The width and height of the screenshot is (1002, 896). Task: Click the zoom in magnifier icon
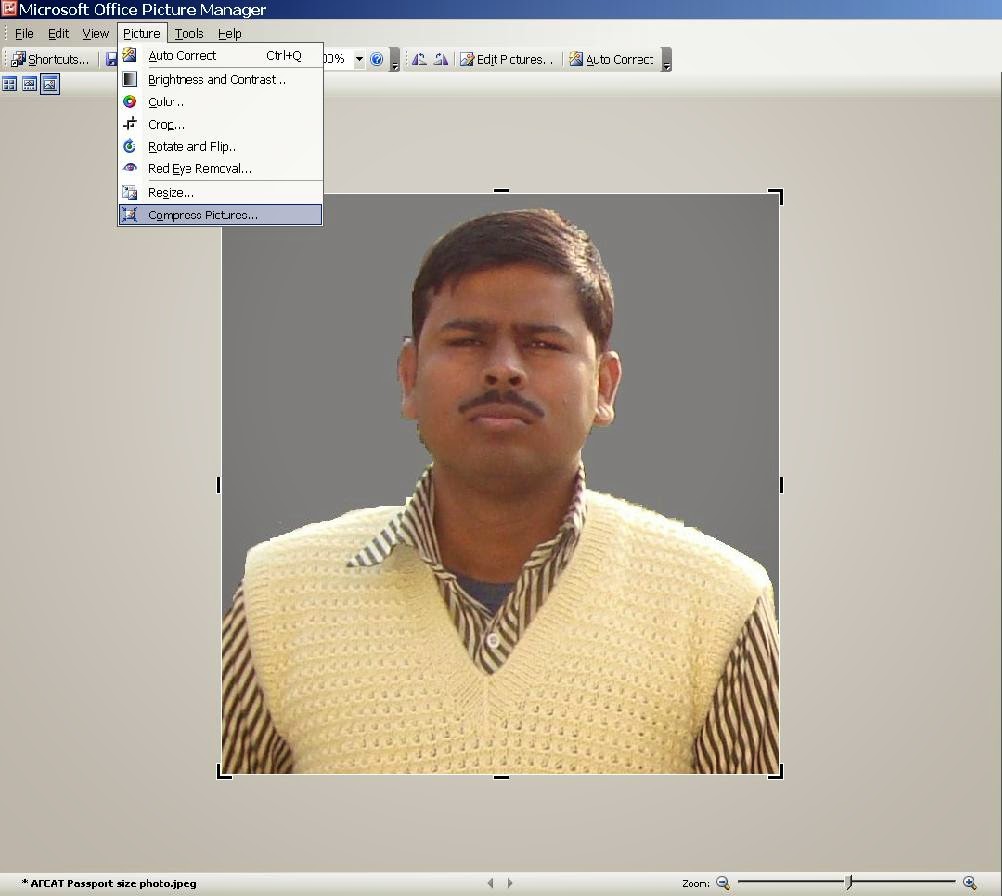(969, 883)
